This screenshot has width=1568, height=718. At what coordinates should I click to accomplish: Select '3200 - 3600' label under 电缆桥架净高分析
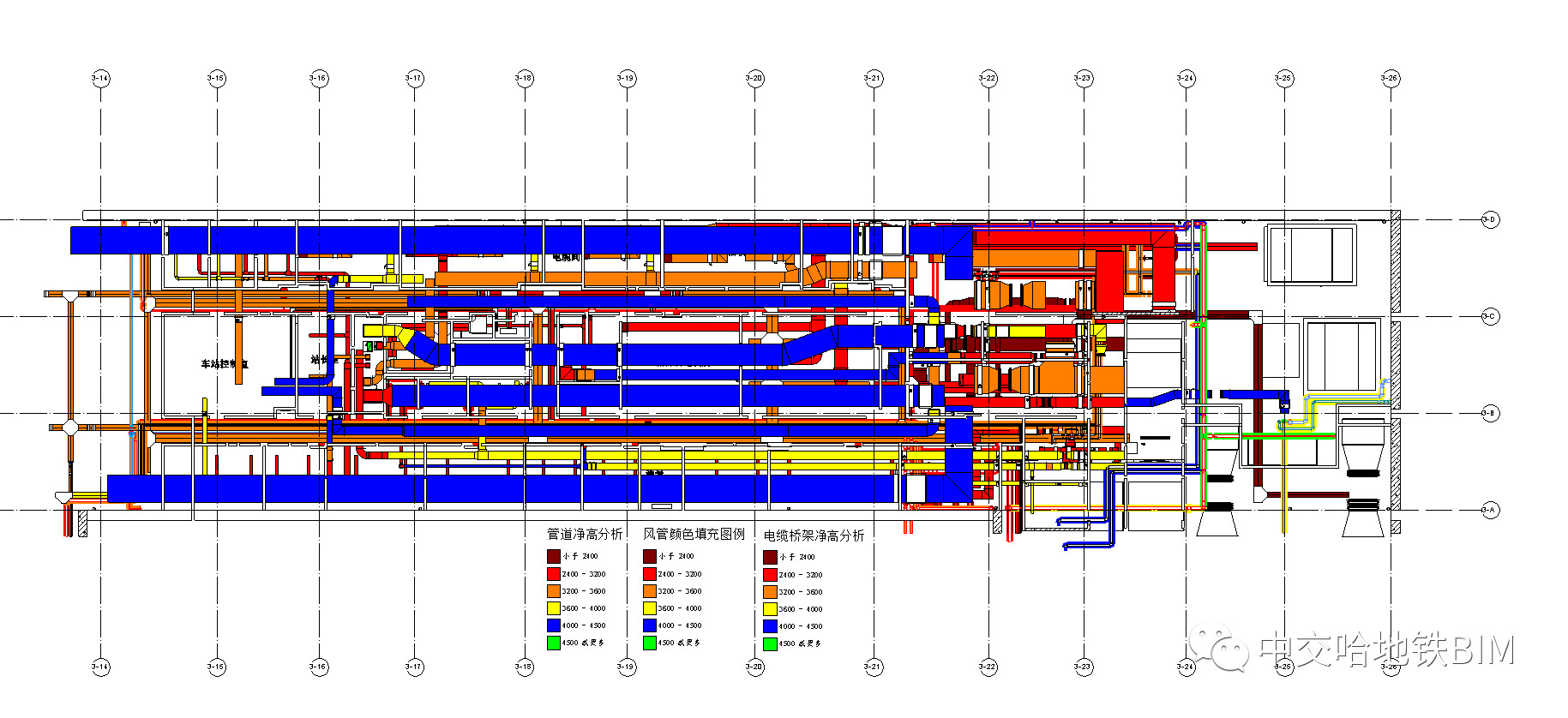[801, 592]
